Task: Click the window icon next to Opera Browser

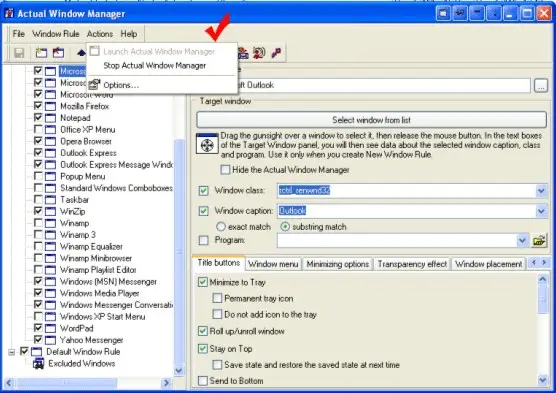Action: pos(50,141)
